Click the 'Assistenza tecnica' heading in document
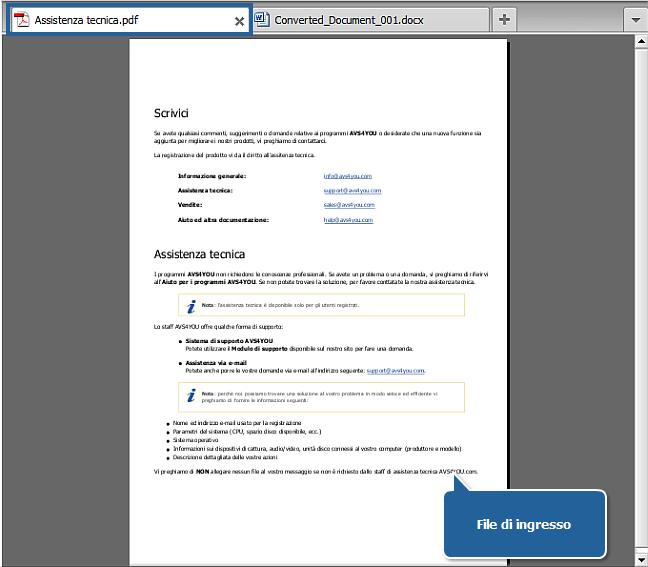Image resolution: width=648 pixels, height=567 pixels. click(x=199, y=254)
